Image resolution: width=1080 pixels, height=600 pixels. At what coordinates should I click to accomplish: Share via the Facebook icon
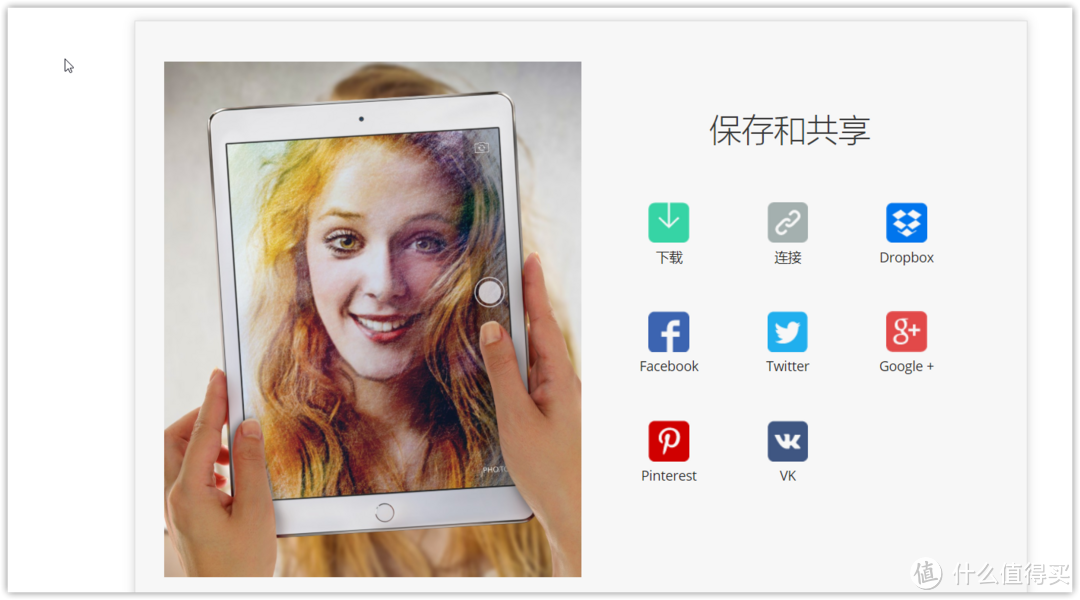point(668,331)
